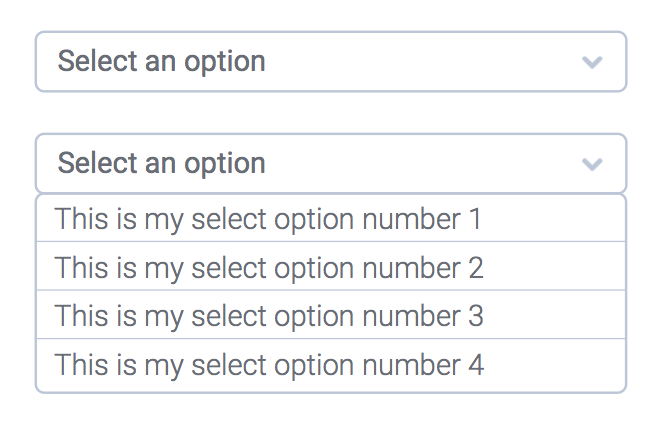Select the third item of the dropdown list

point(268,316)
